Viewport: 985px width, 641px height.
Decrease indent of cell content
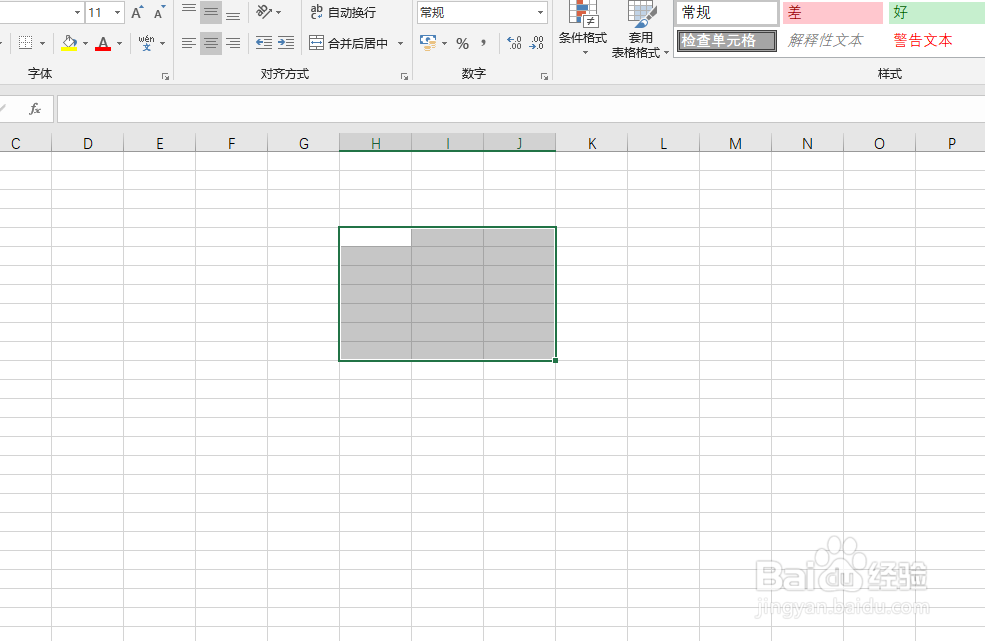click(264, 43)
